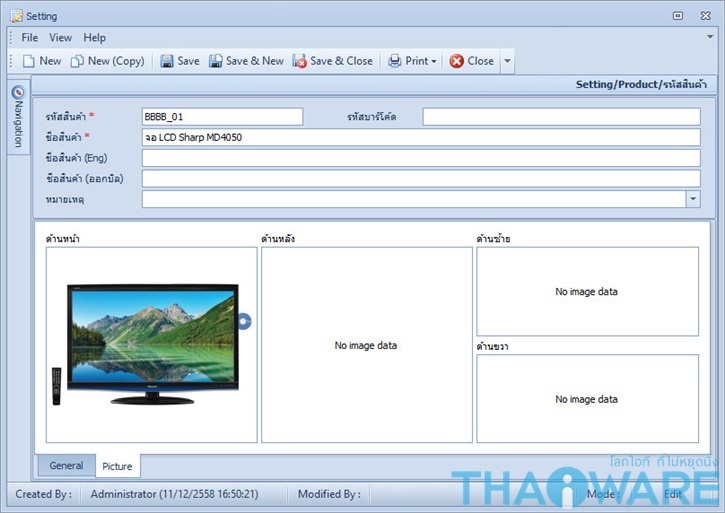Click the New (Copy) button label
The image size is (725, 513).
point(116,61)
